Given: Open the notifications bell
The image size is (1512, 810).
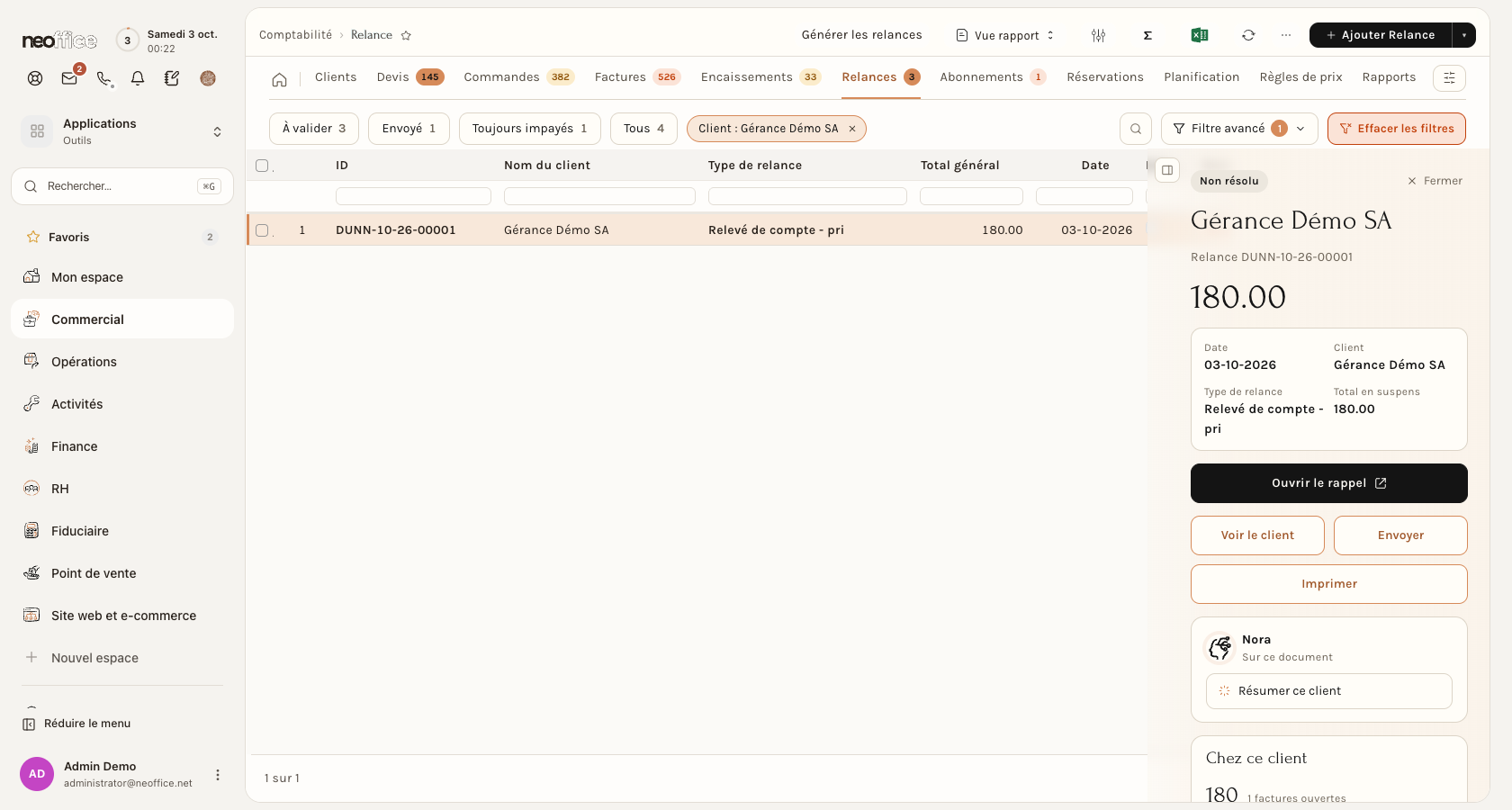Looking at the screenshot, I should click(x=138, y=78).
